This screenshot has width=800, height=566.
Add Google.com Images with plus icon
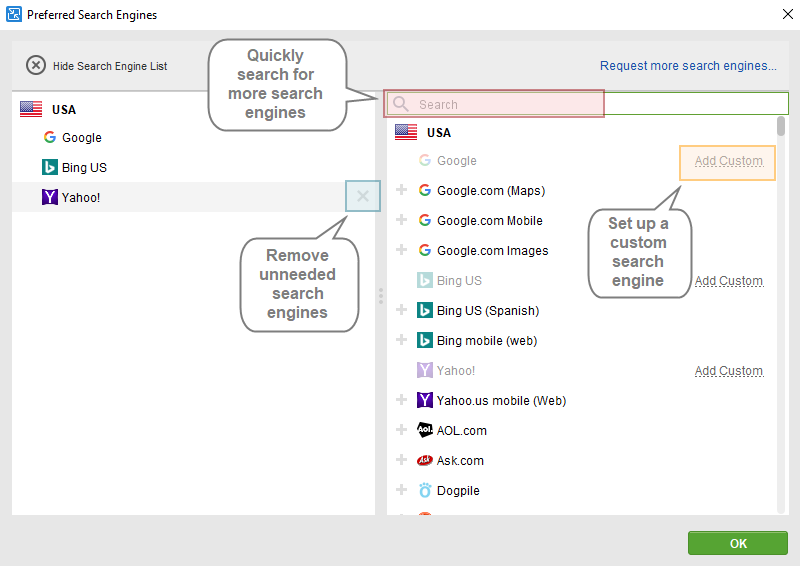402,250
